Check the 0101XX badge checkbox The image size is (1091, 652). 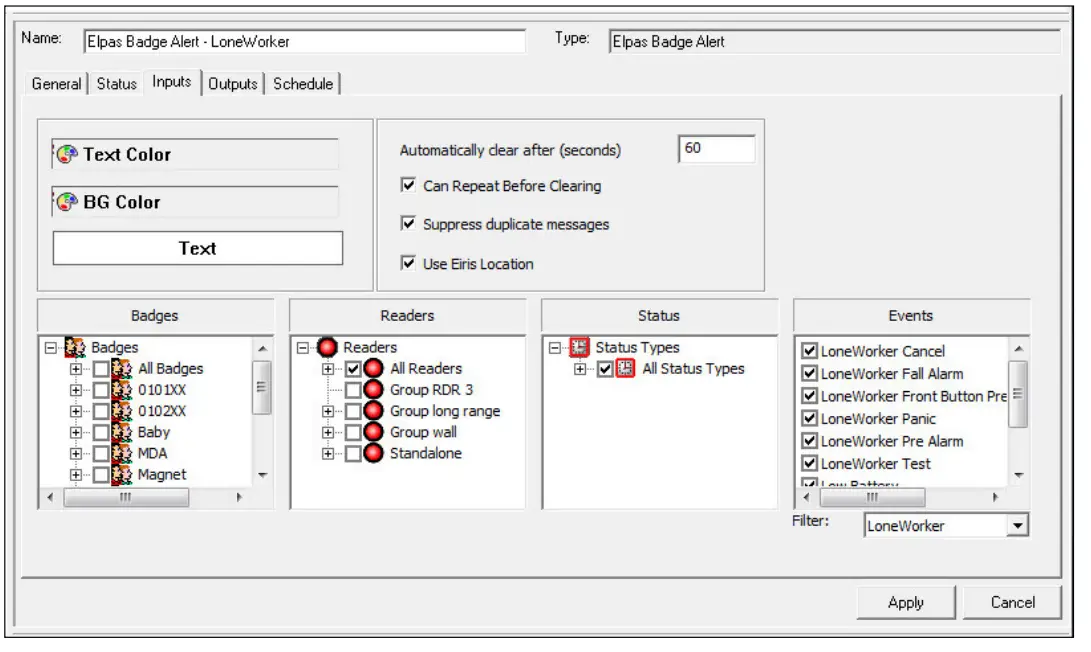101,390
